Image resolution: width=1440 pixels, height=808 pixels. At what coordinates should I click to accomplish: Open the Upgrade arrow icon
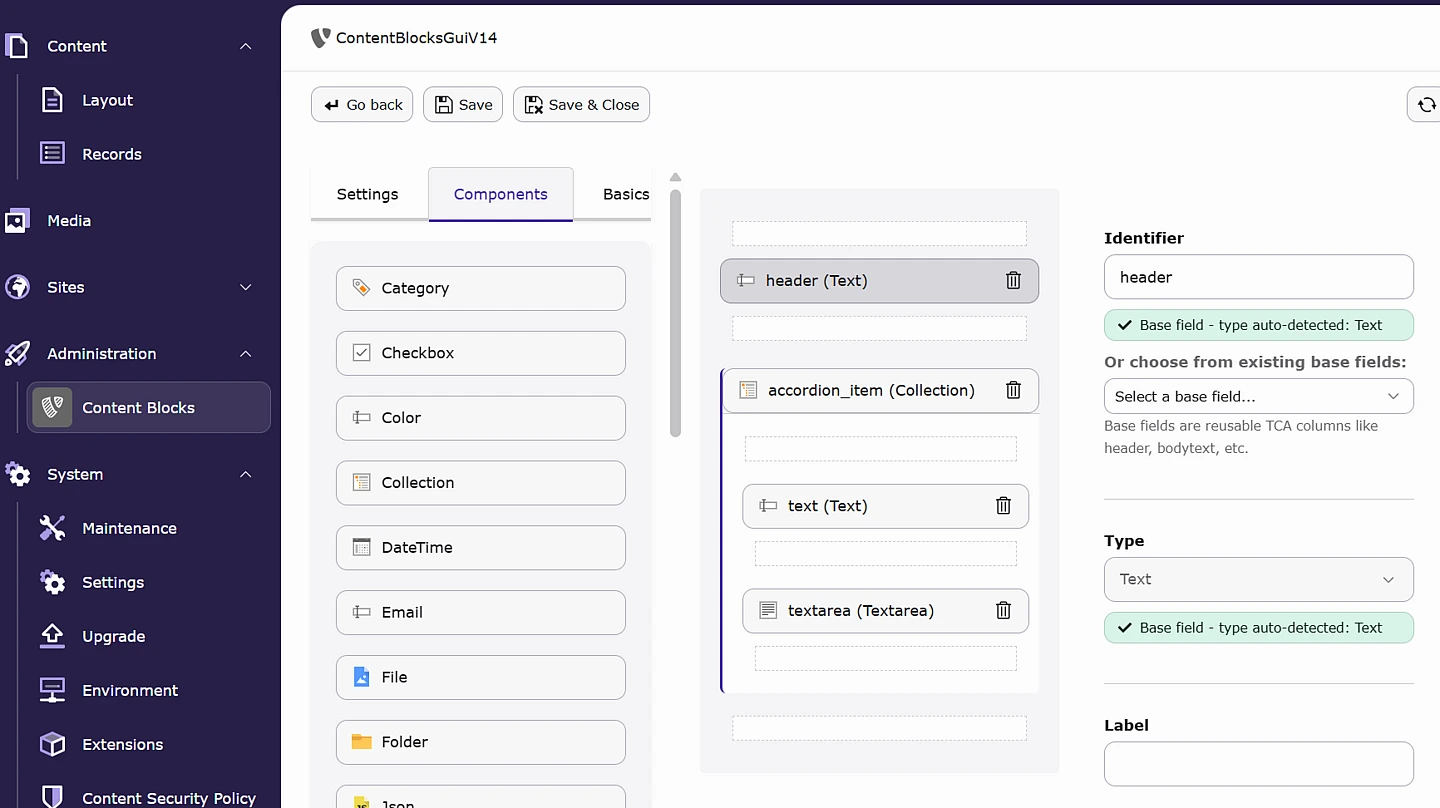pos(52,636)
